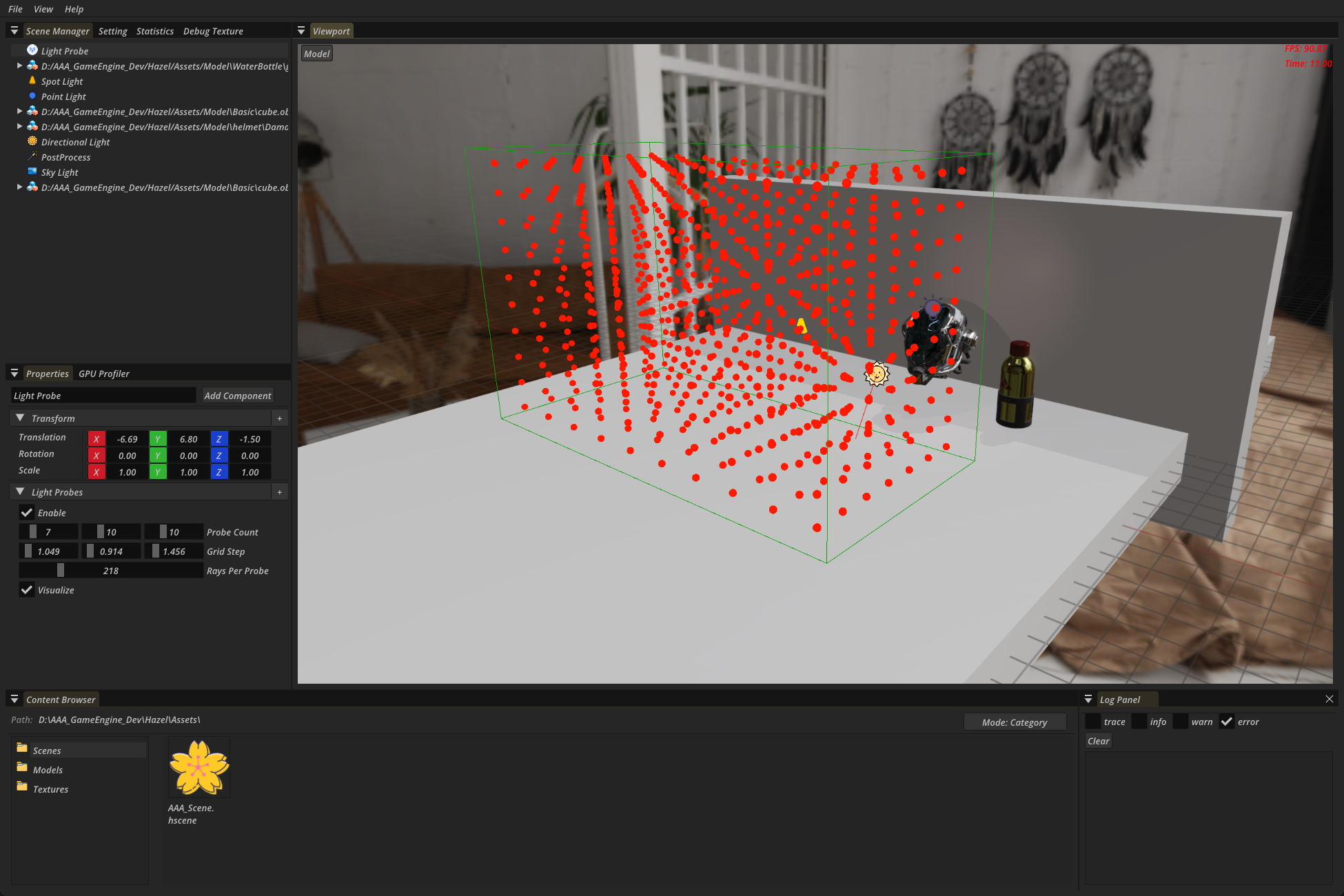Disable the Enable light probes checkbox
Image resolution: width=1344 pixels, height=896 pixels.
point(27,513)
